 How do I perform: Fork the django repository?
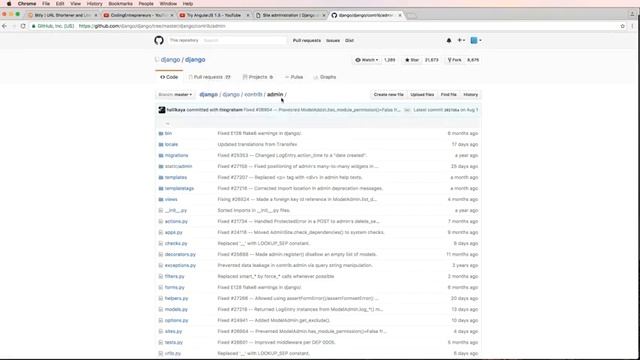454,60
